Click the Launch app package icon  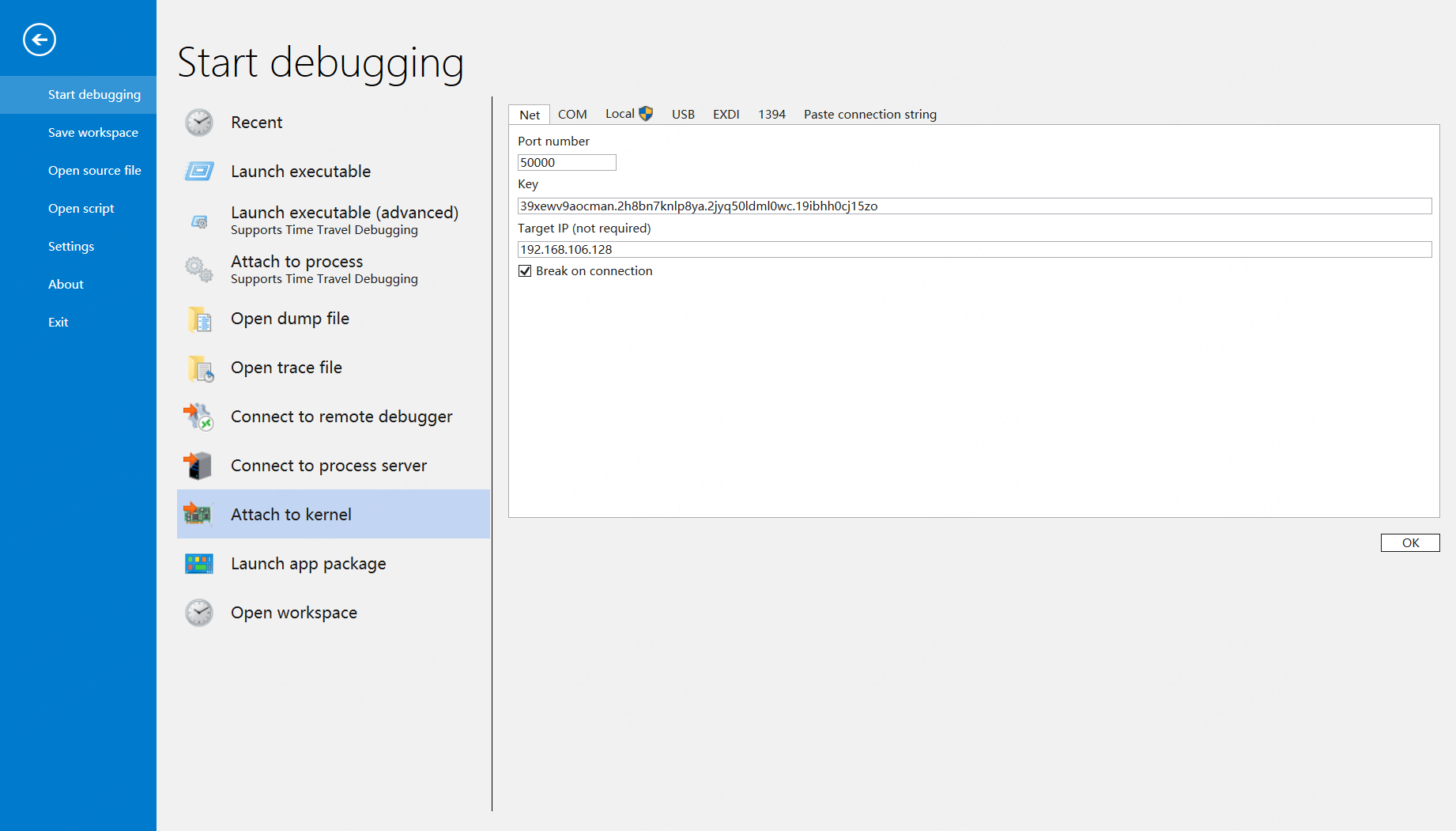[x=199, y=564]
